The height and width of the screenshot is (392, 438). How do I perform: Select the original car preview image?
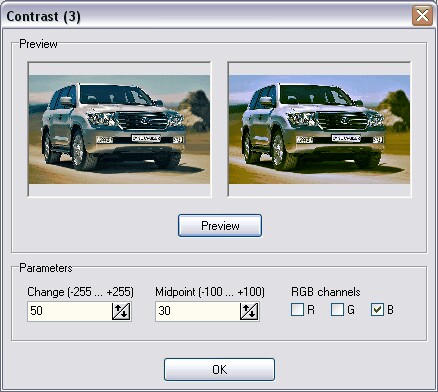(119, 129)
